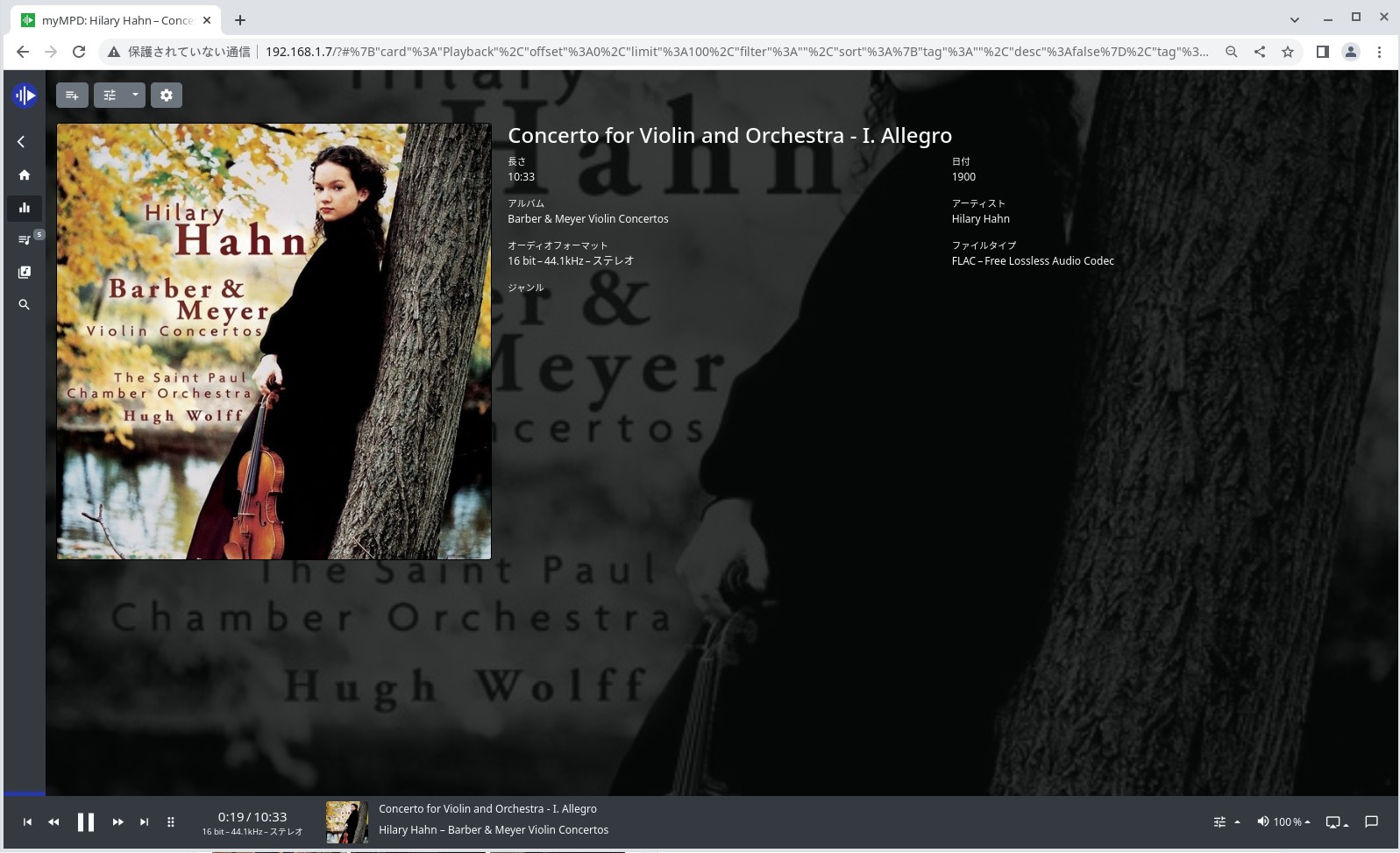Pause playback with the pause button

[85, 822]
